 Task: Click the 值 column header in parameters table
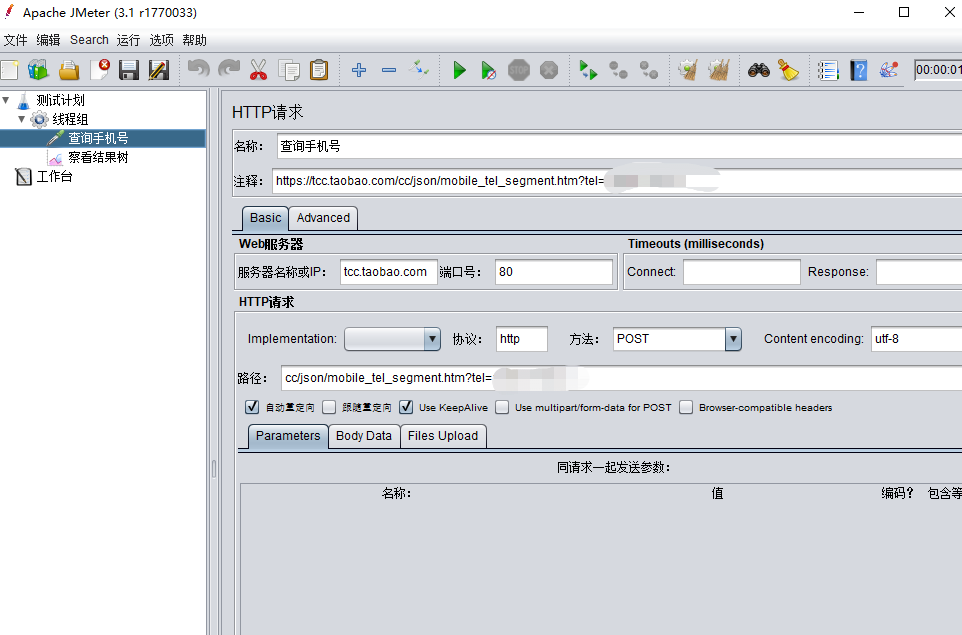click(717, 493)
